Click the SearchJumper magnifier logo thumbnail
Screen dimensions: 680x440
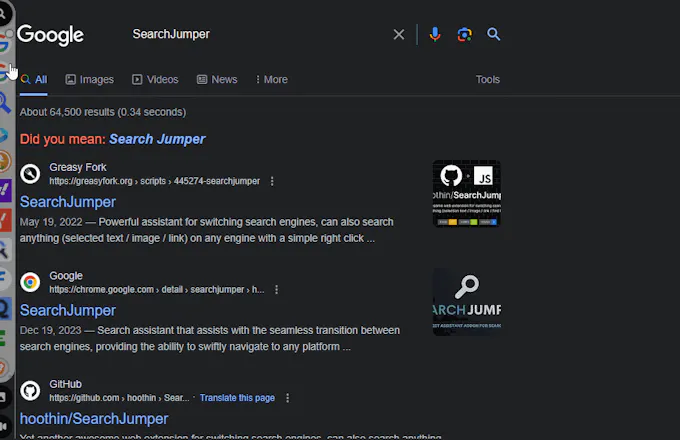click(467, 302)
